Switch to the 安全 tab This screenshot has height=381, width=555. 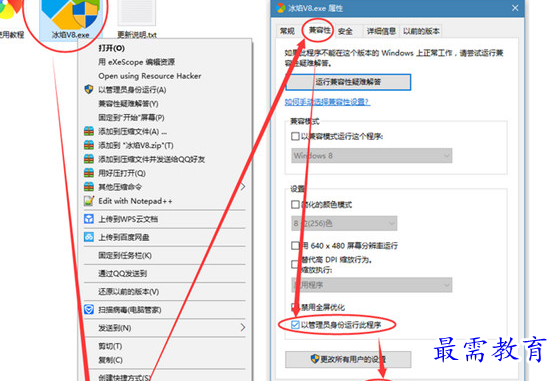pos(345,31)
